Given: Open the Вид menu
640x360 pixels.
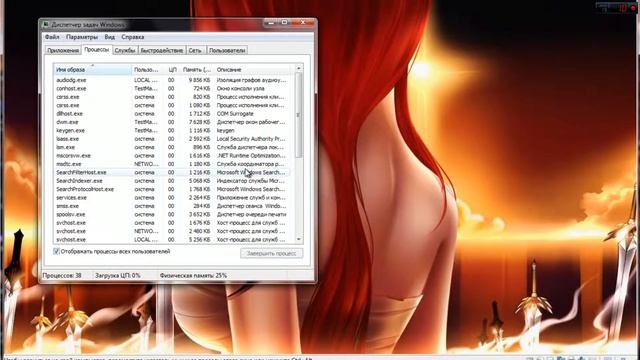Looking at the screenshot, I should pyautogui.click(x=109, y=37).
